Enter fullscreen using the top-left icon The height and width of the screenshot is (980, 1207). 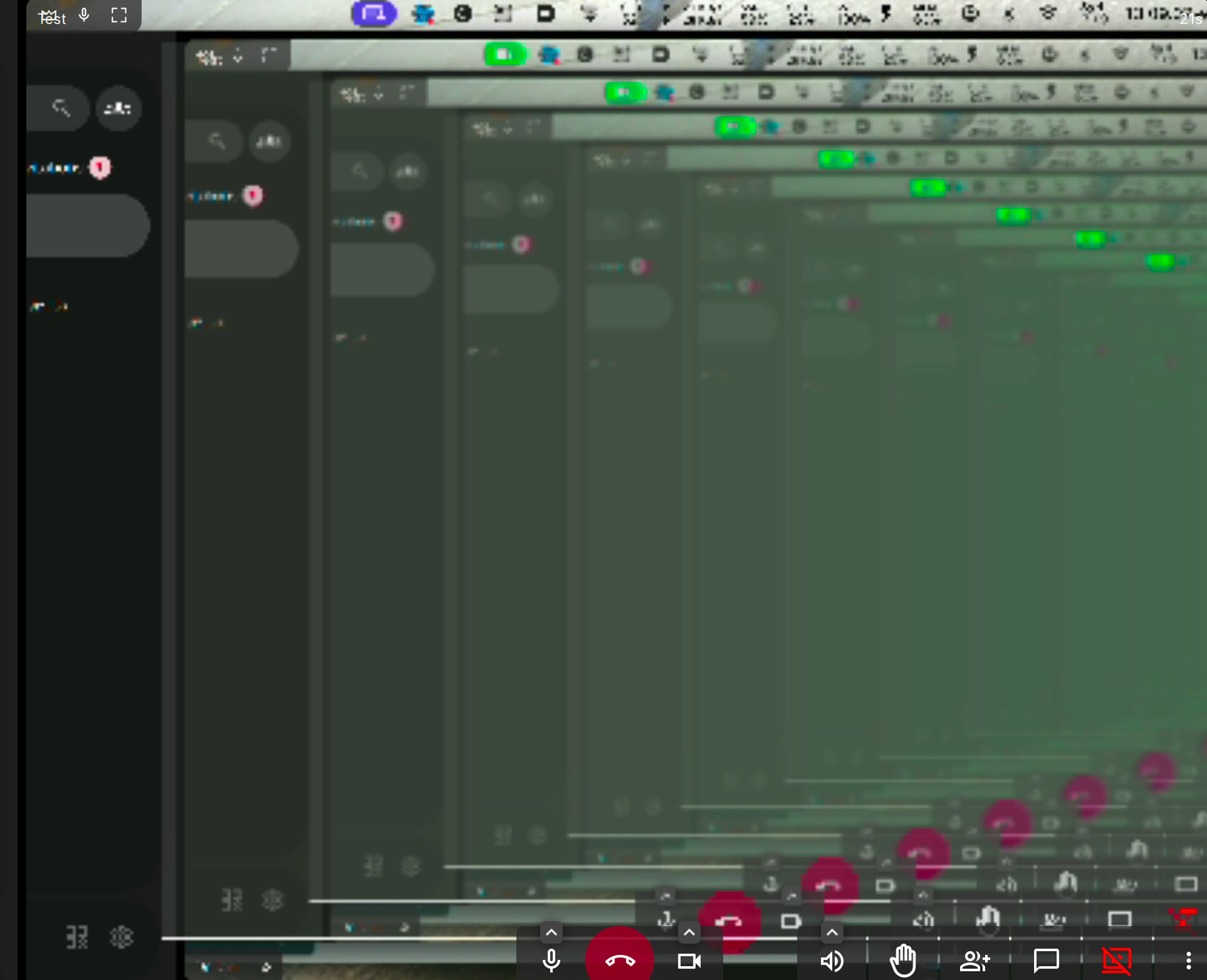pos(119,15)
